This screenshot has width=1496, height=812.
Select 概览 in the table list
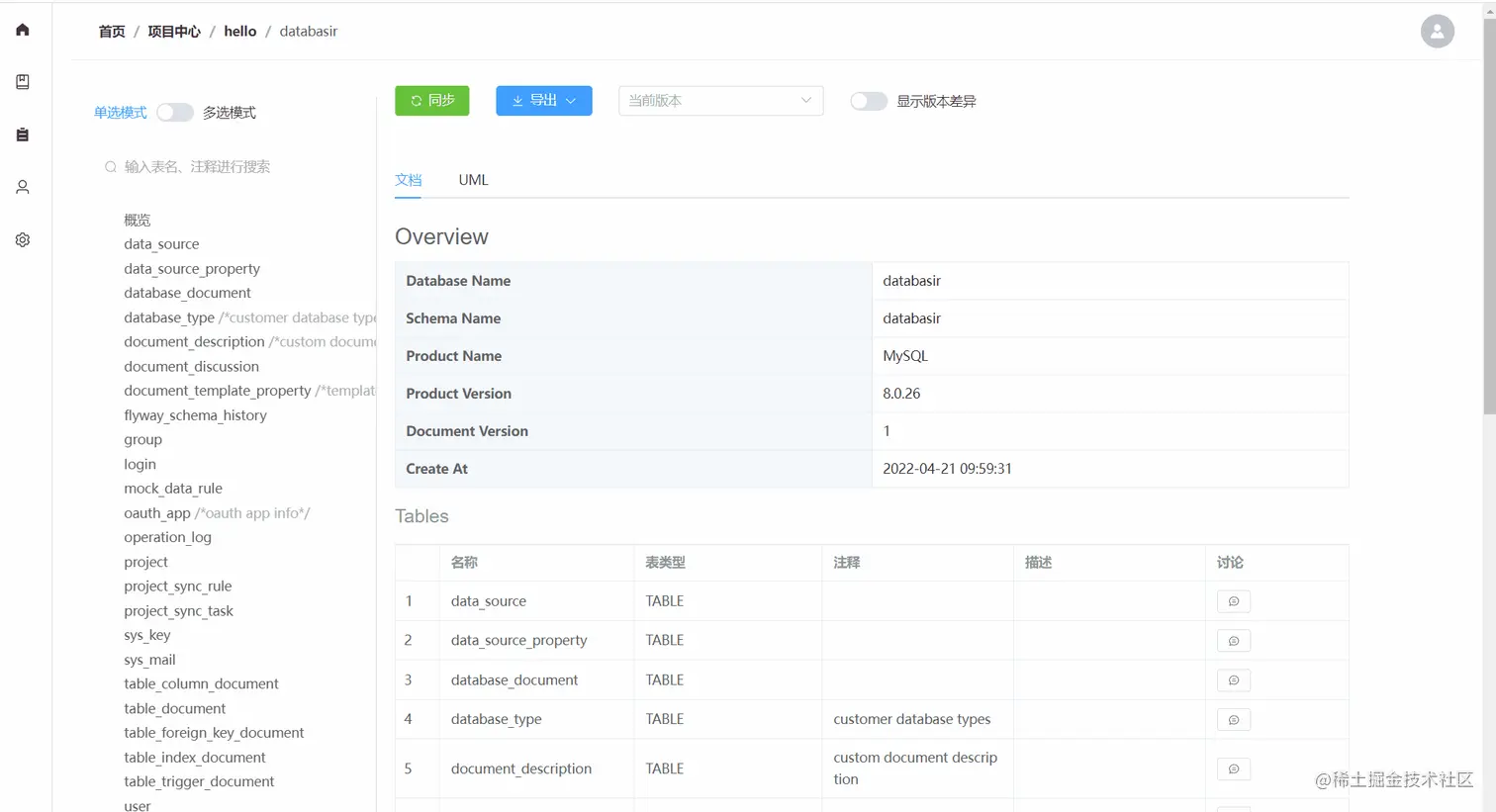pos(138,220)
